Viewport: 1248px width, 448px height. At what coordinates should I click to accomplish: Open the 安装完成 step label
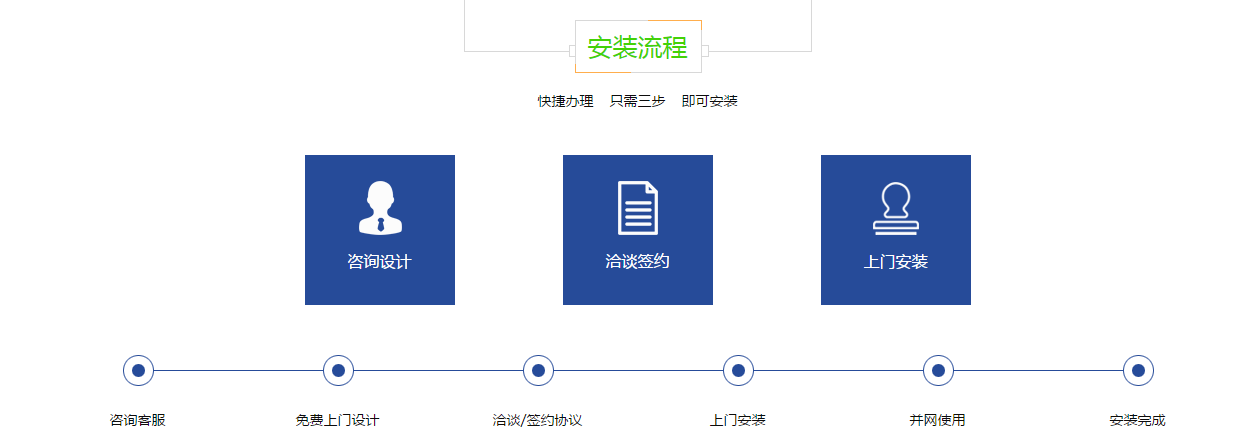click(x=1138, y=421)
